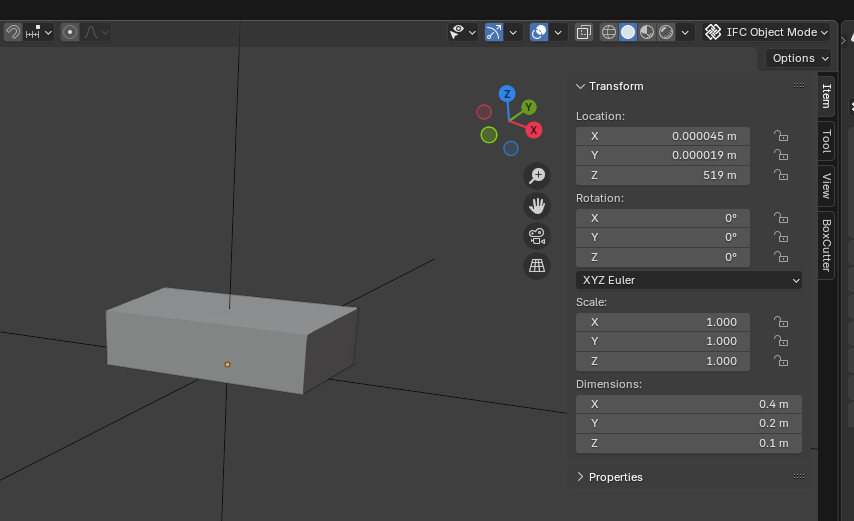Select wireframe viewport shading mode

pos(609,32)
